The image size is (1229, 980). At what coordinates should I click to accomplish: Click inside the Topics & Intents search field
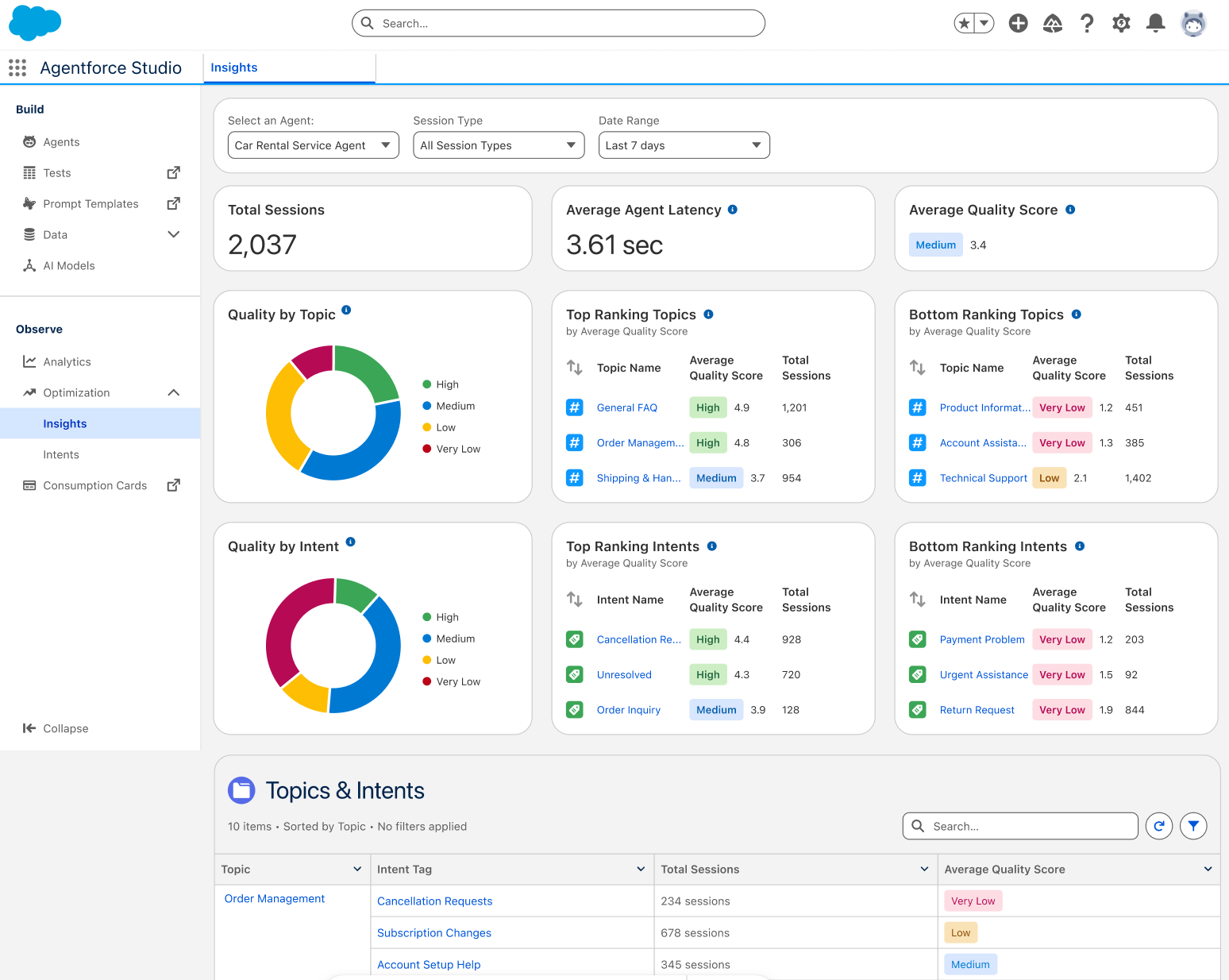tap(1020, 826)
